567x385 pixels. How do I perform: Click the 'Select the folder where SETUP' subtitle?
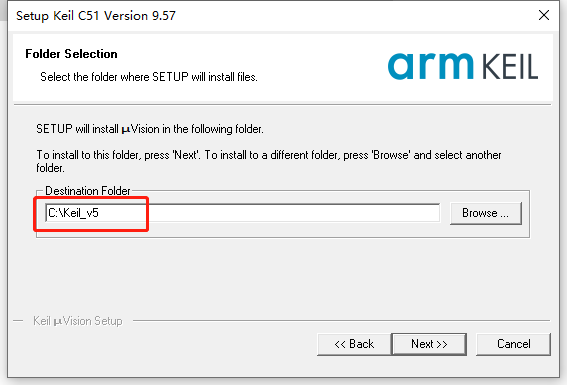tap(149, 77)
